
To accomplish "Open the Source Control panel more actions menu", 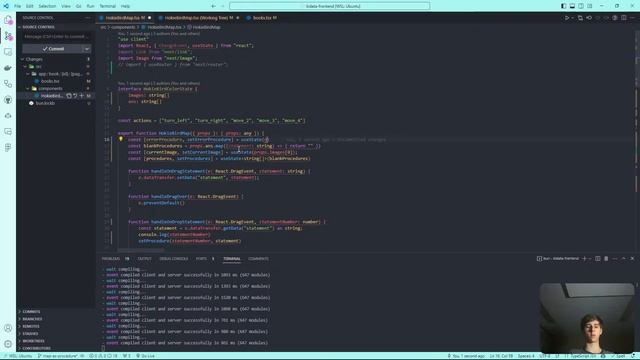I will click(x=88, y=18).
